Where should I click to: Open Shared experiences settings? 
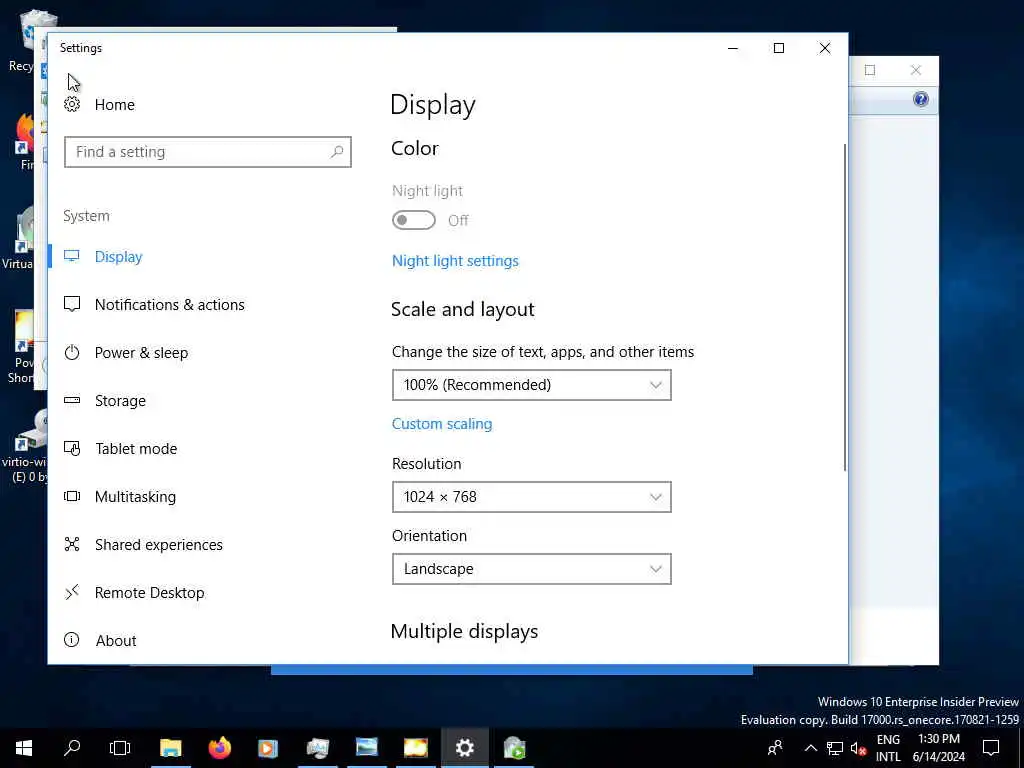(x=159, y=545)
